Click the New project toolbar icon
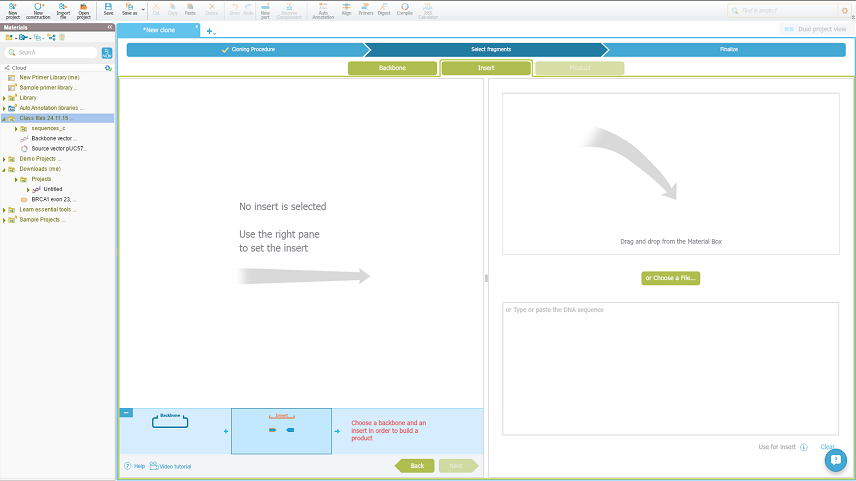The image size is (856, 481). (x=12, y=10)
